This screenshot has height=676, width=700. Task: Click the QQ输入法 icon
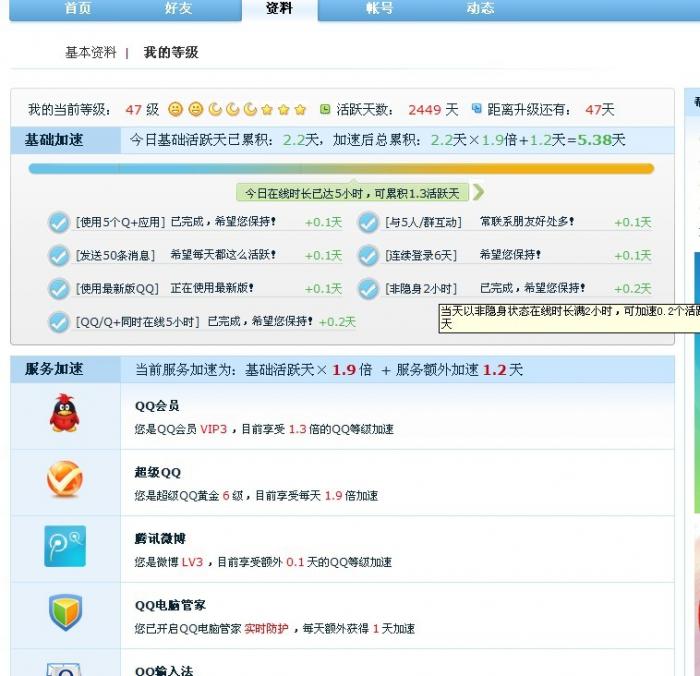point(64,670)
